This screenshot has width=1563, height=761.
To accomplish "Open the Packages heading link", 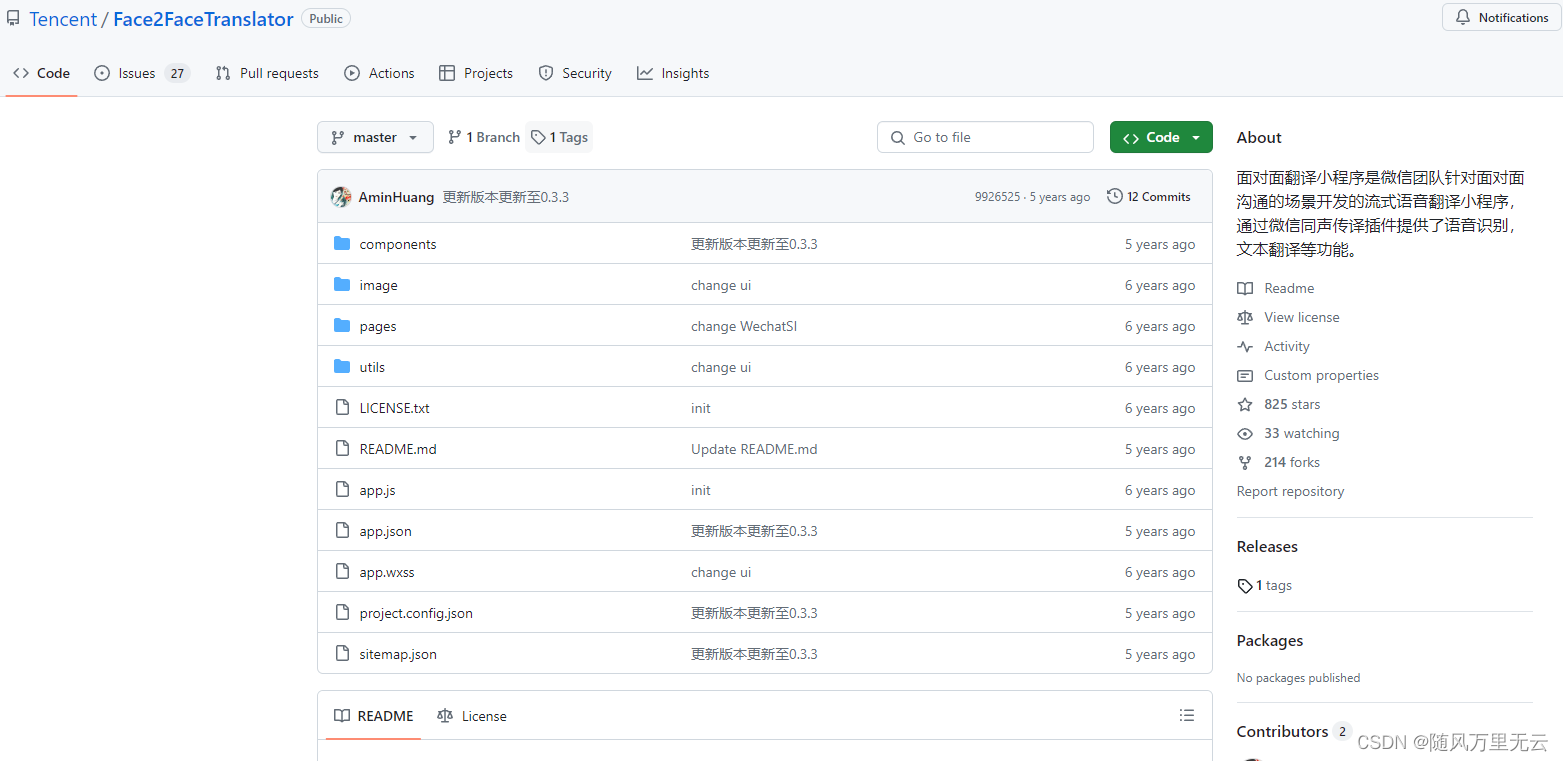I will pos(1270,640).
